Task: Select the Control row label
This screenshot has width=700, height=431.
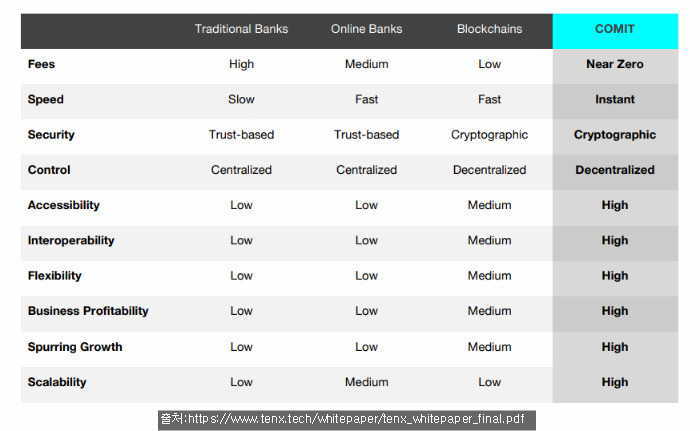Action: coord(49,170)
